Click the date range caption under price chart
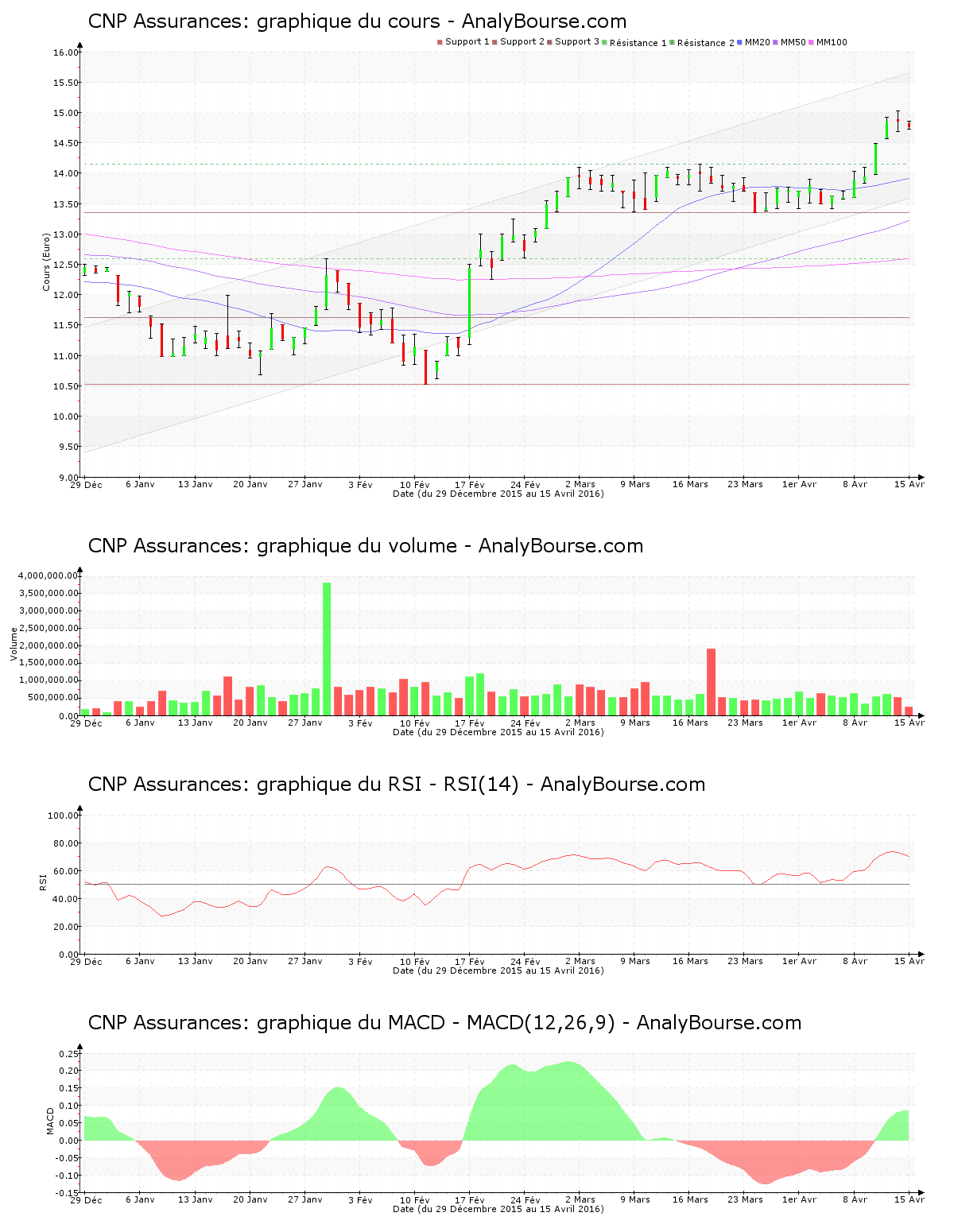Viewport: 954px width, 1232px height. pyautogui.click(x=498, y=494)
